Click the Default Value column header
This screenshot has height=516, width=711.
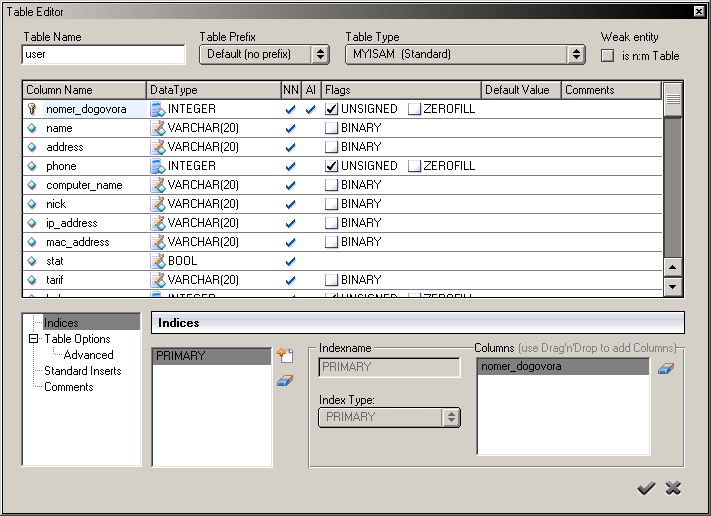point(521,90)
